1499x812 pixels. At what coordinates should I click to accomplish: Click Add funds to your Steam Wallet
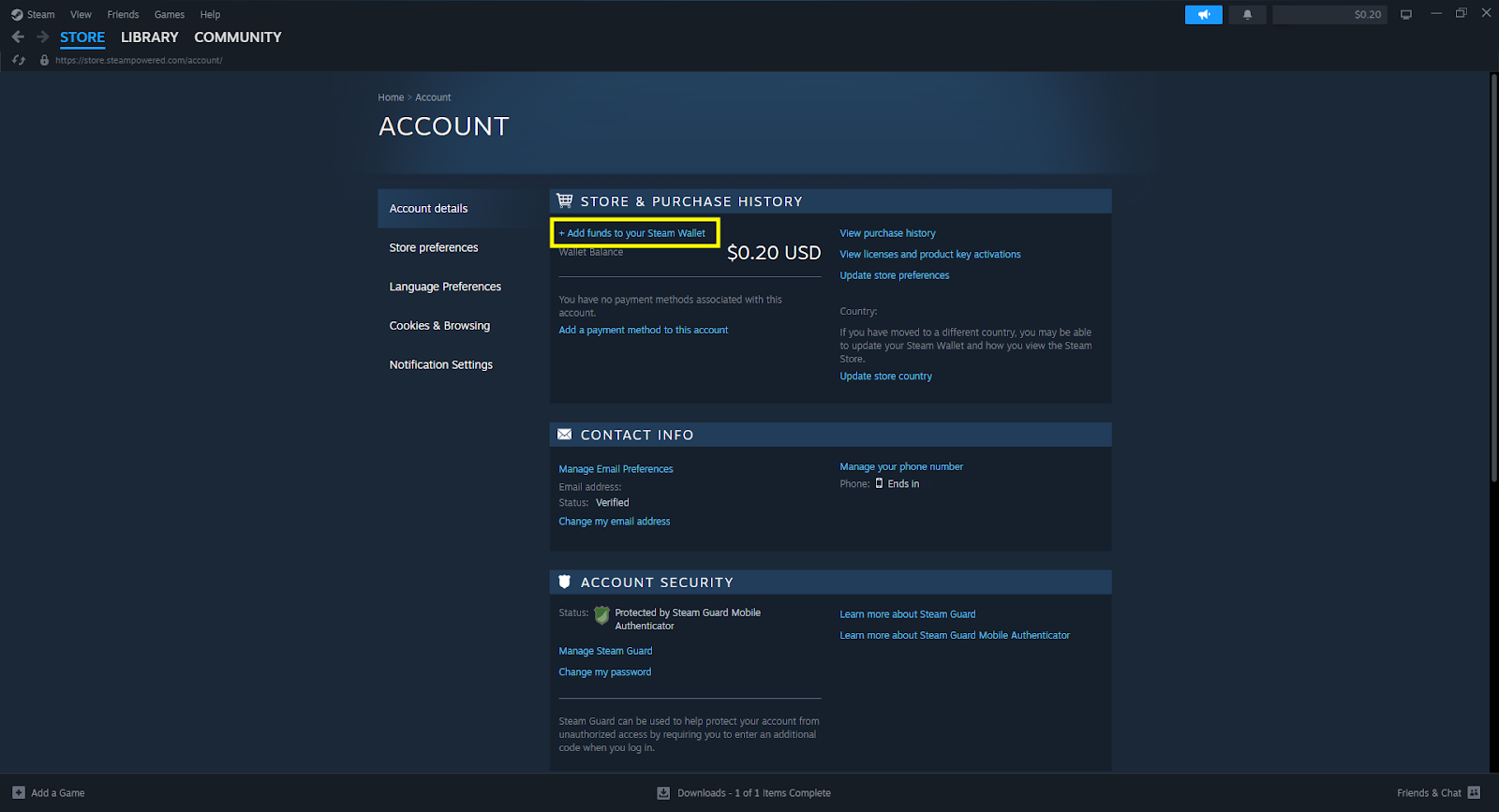(x=632, y=233)
